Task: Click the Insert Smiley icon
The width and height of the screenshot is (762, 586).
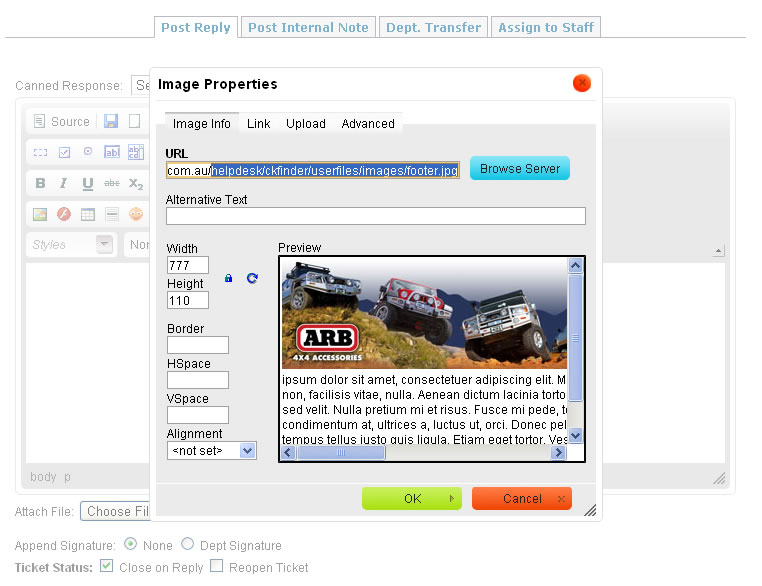Action: [x=136, y=214]
